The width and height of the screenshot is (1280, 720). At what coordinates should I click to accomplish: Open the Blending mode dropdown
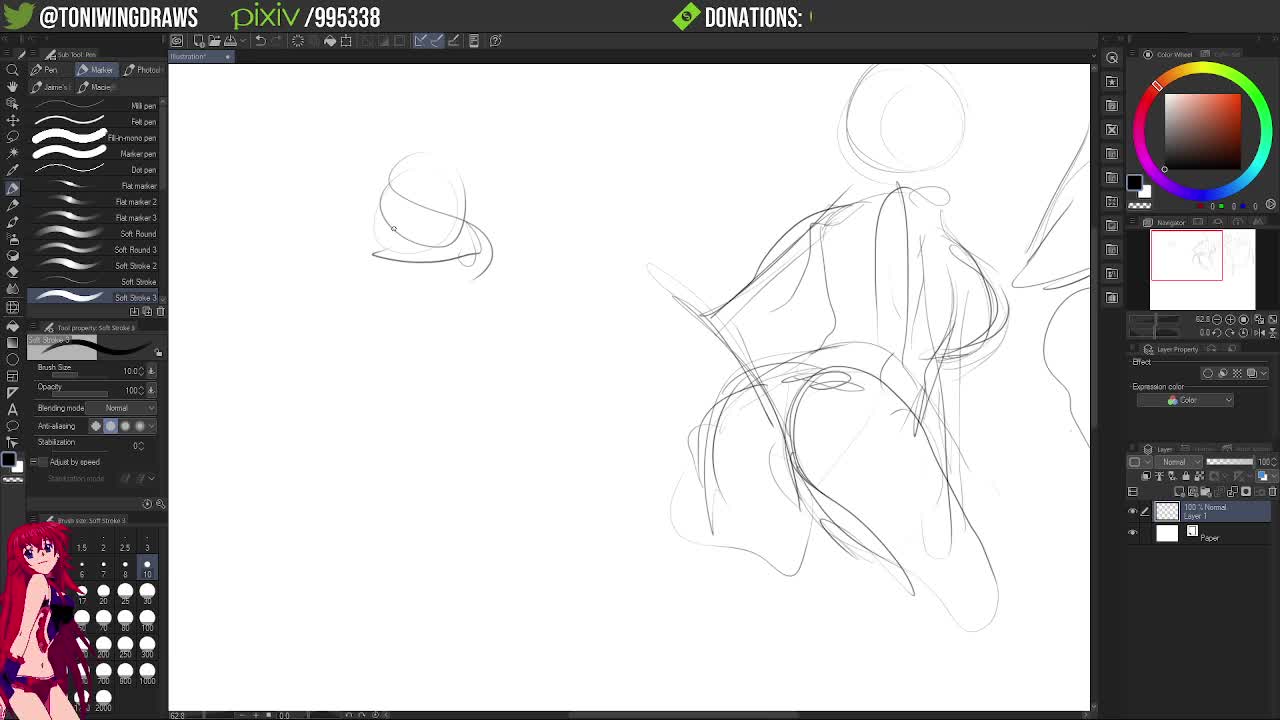(130, 408)
